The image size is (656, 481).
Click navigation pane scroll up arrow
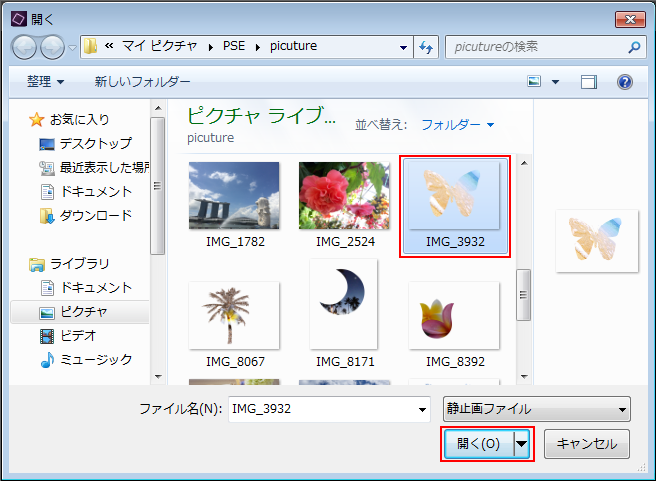[158, 108]
